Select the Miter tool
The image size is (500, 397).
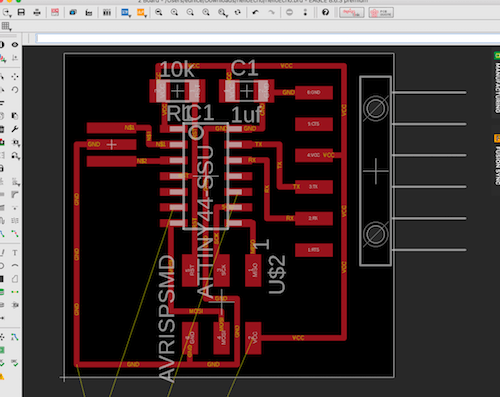15,194
